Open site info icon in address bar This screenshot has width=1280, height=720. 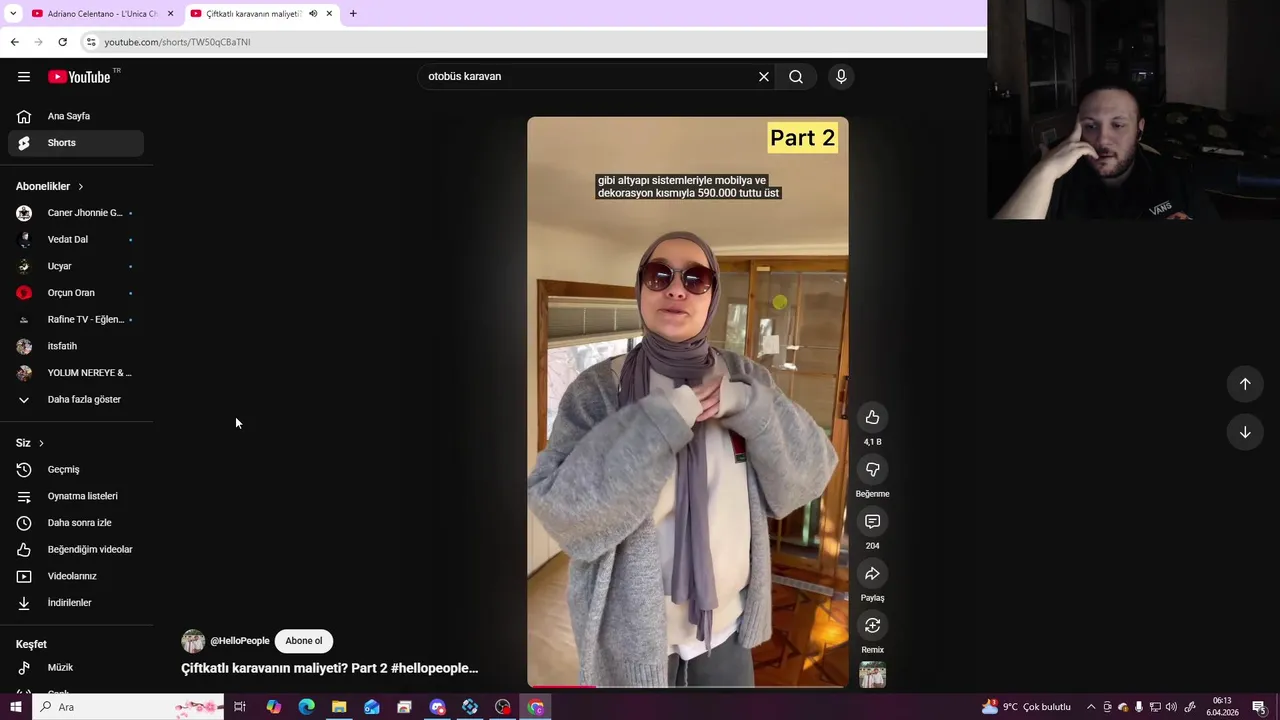[x=91, y=42]
